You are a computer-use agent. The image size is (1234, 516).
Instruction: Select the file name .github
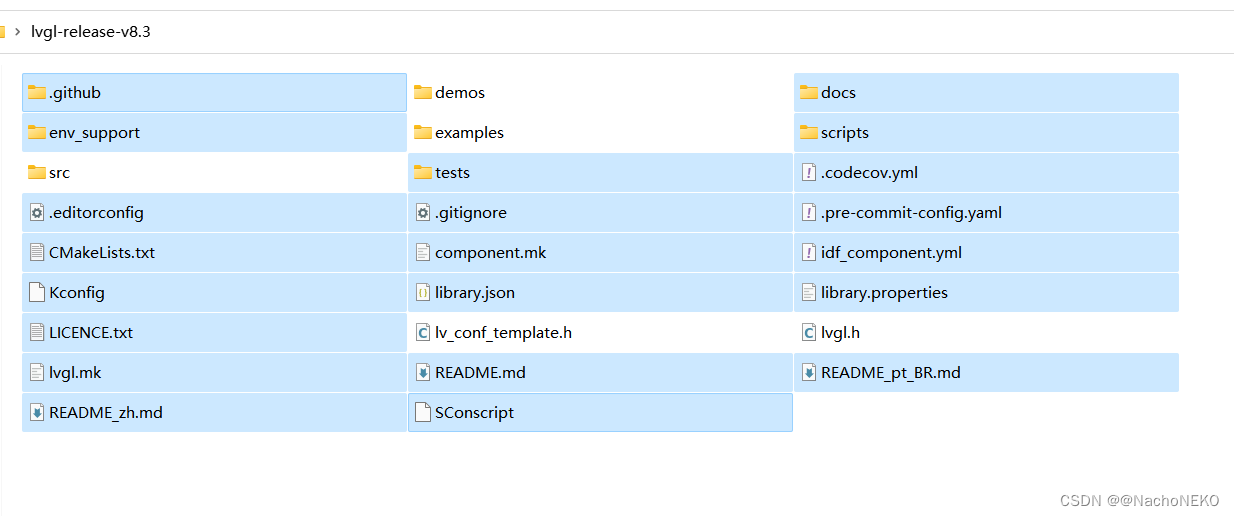pos(75,92)
